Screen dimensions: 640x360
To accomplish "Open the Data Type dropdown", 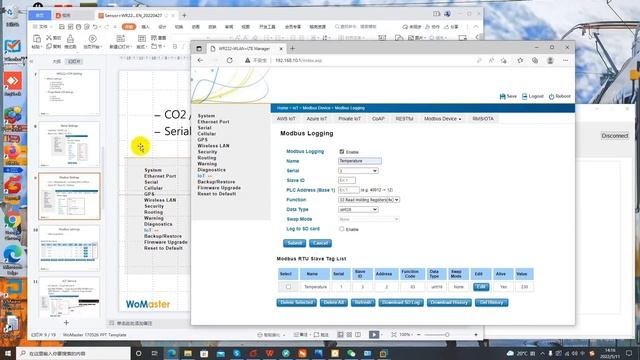I will pyautogui.click(x=358, y=209).
